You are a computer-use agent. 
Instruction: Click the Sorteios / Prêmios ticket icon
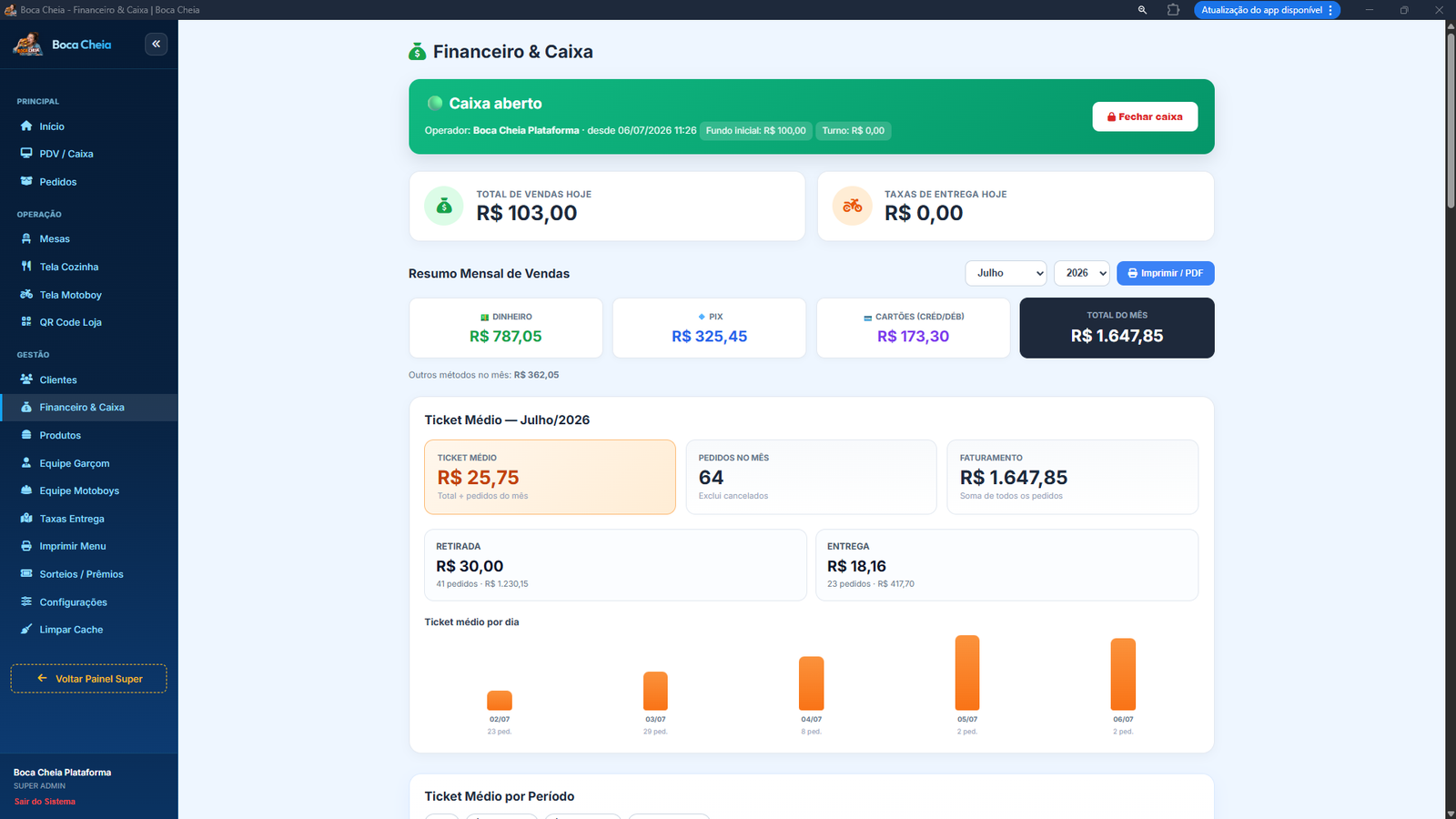point(26,574)
